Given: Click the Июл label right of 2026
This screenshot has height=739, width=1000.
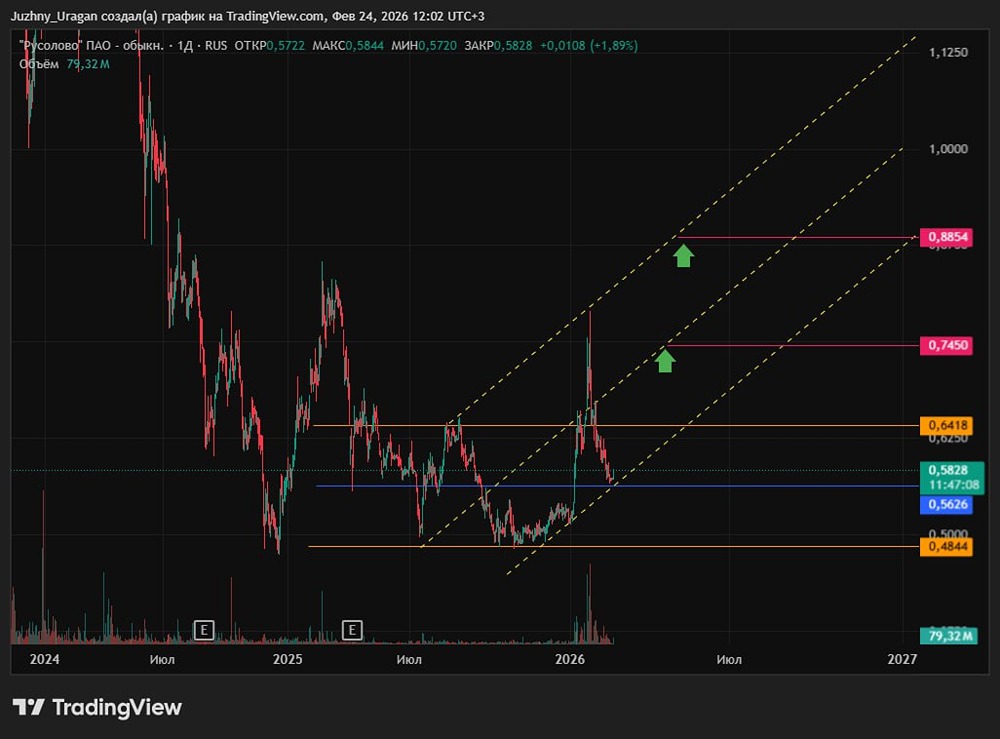Looking at the screenshot, I should [729, 659].
